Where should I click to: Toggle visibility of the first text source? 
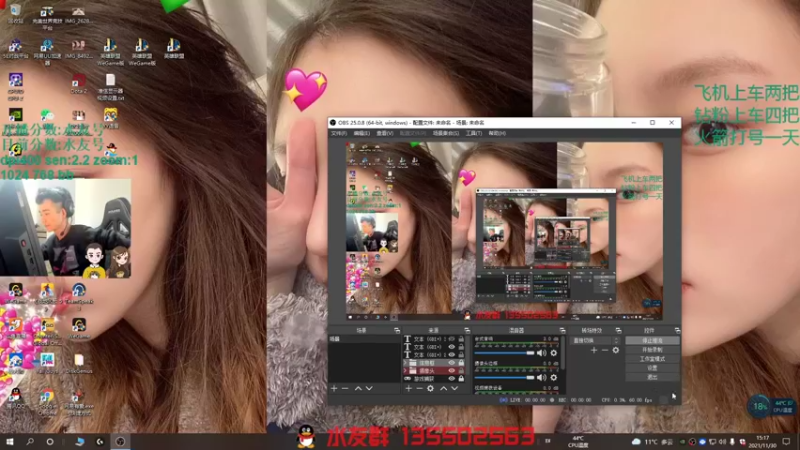pyautogui.click(x=452, y=339)
